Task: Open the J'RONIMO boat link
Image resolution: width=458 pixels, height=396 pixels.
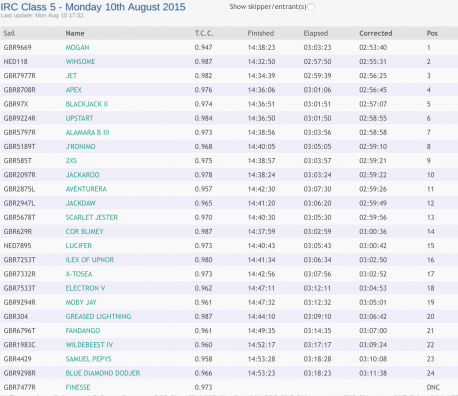Action: (x=80, y=147)
